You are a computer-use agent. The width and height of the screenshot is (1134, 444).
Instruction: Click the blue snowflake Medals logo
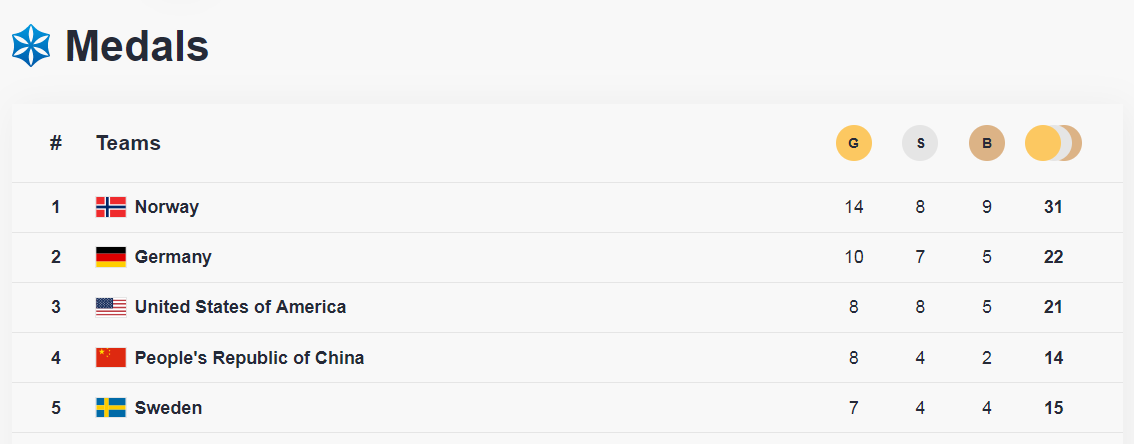[31, 46]
